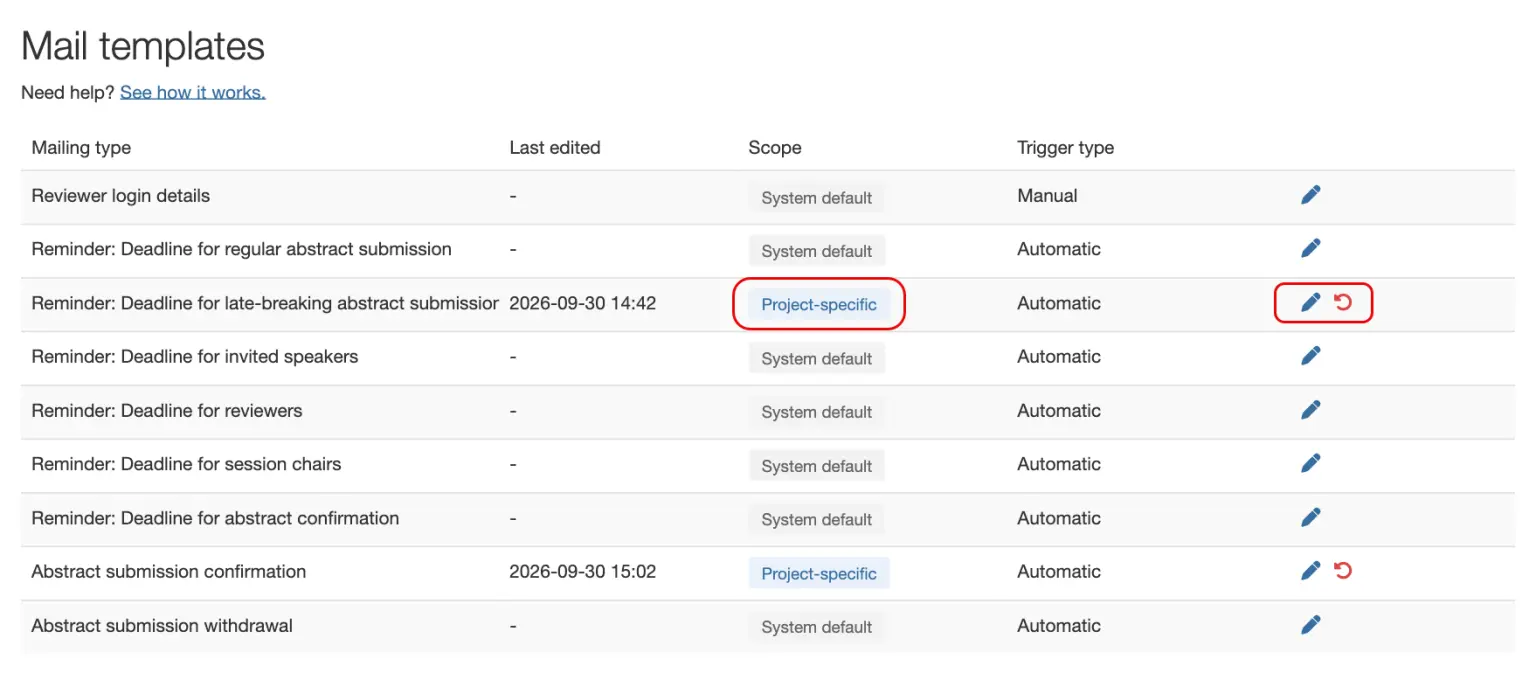This screenshot has width=1536, height=673.
Task: Edit the Reviewer login details template
Action: tap(1310, 195)
